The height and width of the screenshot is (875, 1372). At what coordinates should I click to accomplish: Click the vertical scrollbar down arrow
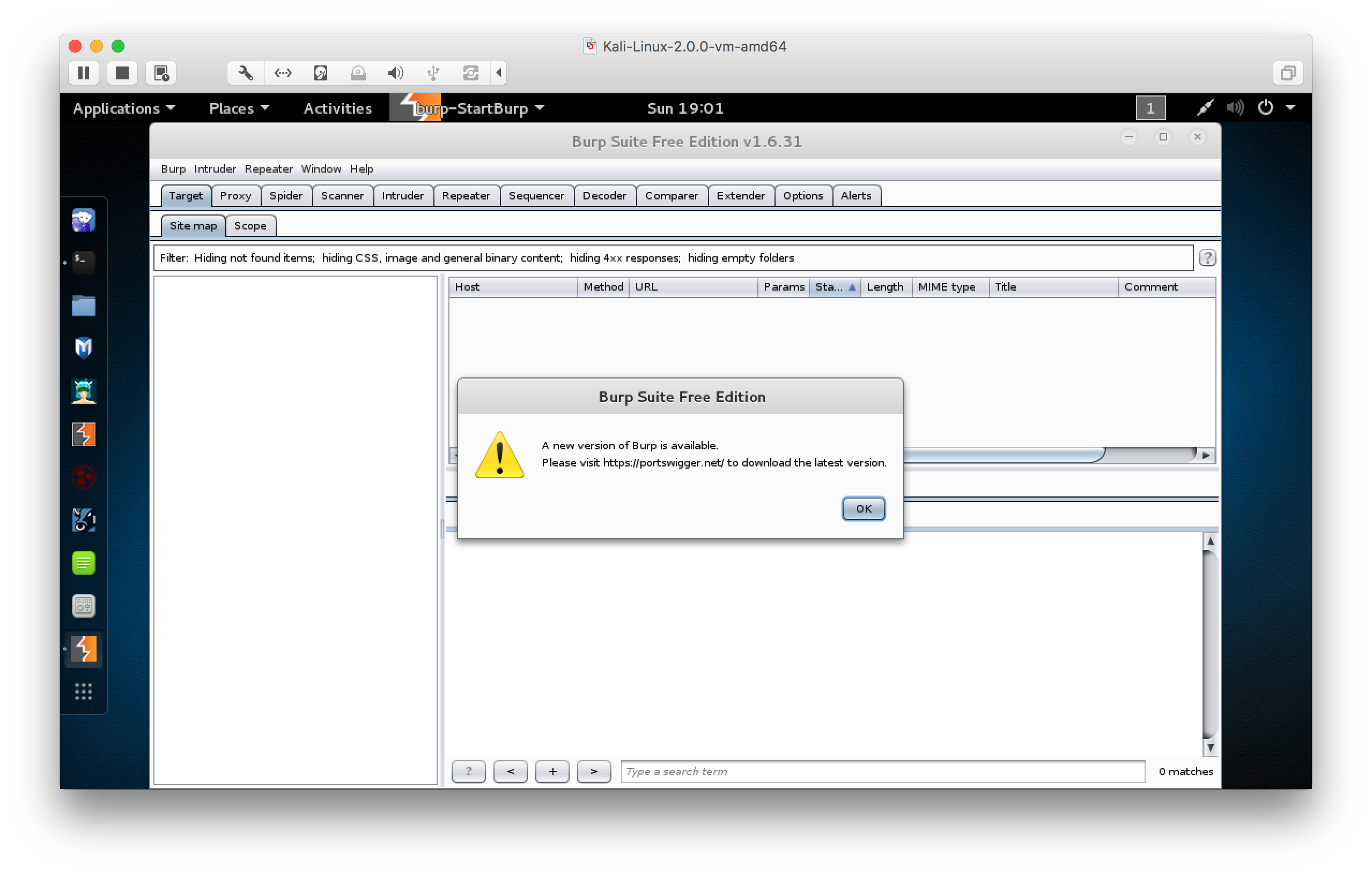1210,747
